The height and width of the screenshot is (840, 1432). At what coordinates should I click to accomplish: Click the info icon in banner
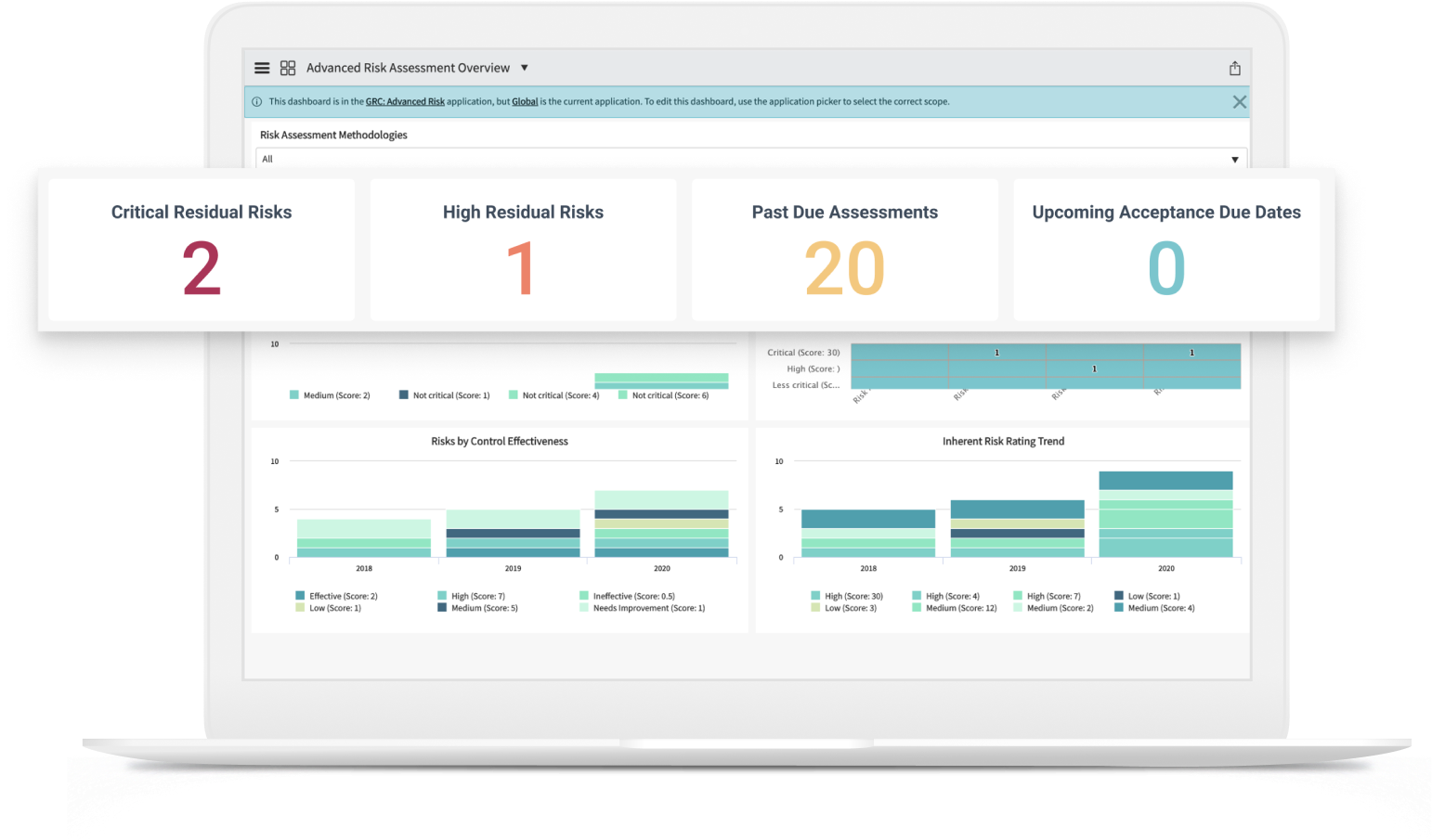(257, 102)
